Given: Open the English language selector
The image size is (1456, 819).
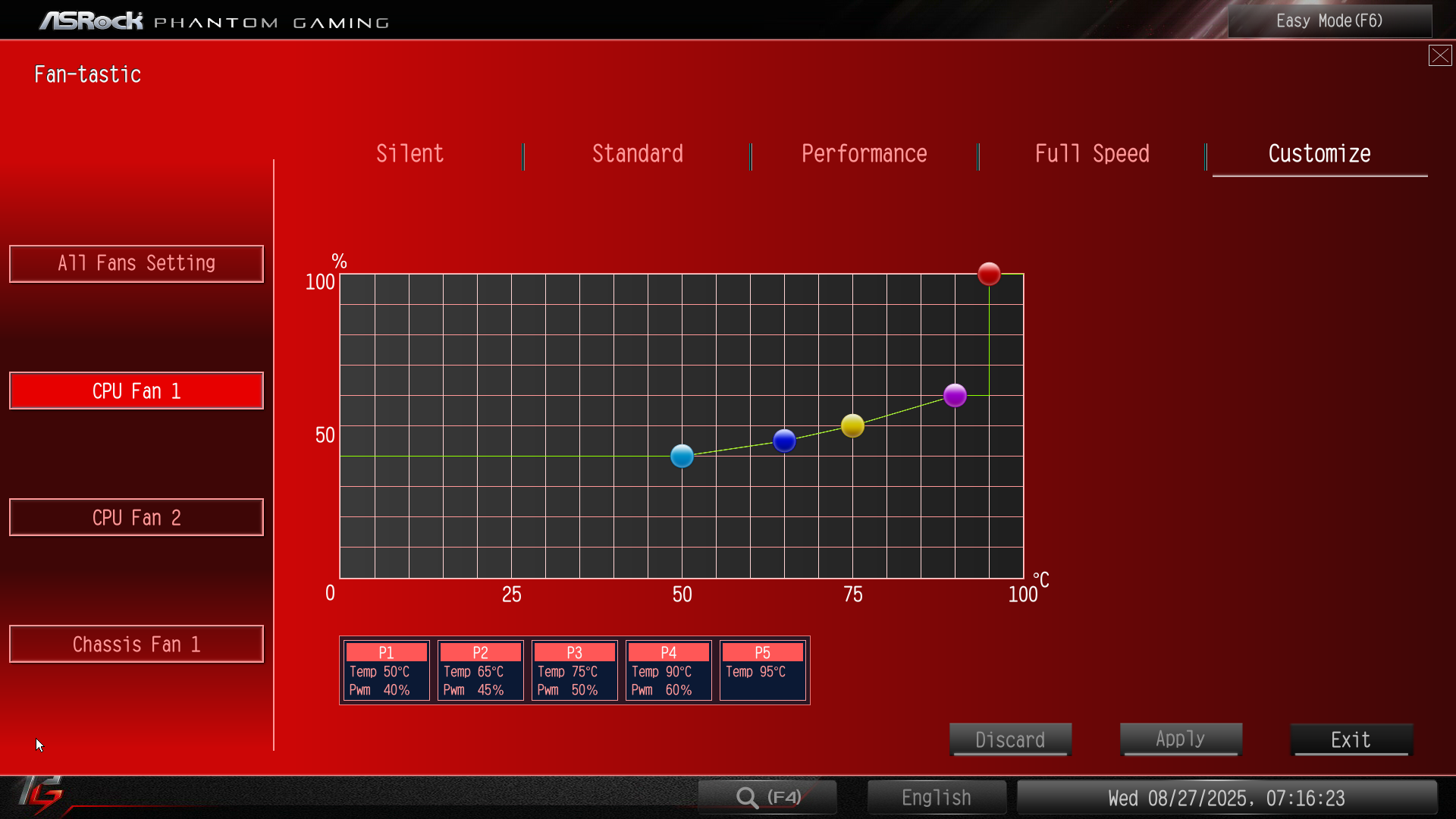Looking at the screenshot, I should [x=936, y=797].
